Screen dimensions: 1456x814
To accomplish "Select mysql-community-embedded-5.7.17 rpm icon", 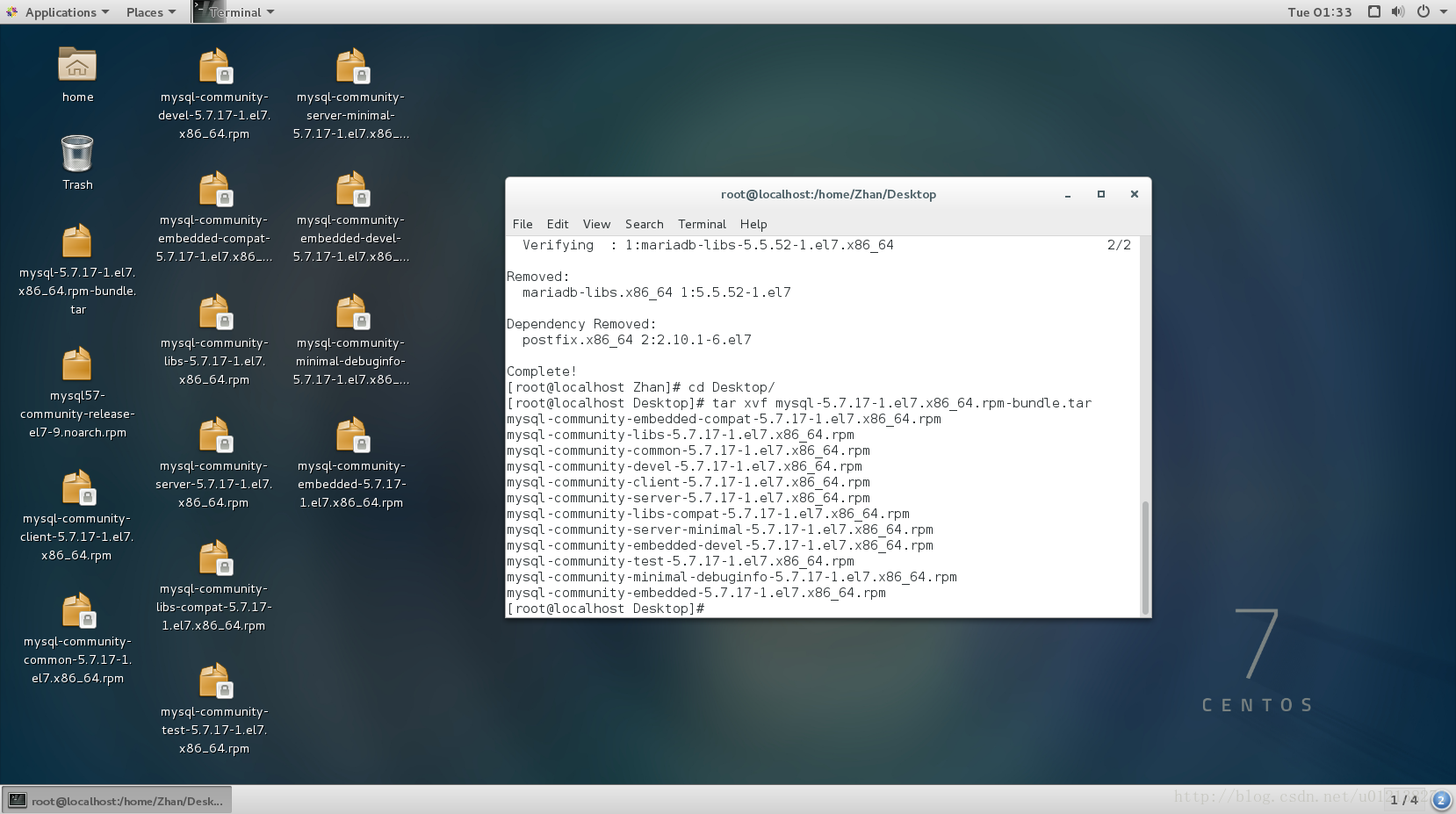I will click(351, 435).
